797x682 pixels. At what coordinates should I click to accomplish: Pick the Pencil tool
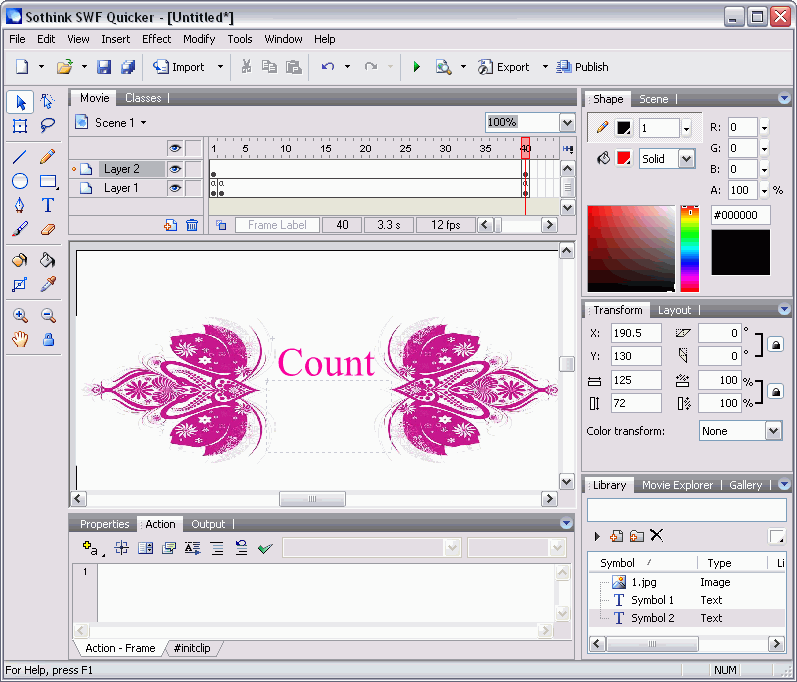47,156
